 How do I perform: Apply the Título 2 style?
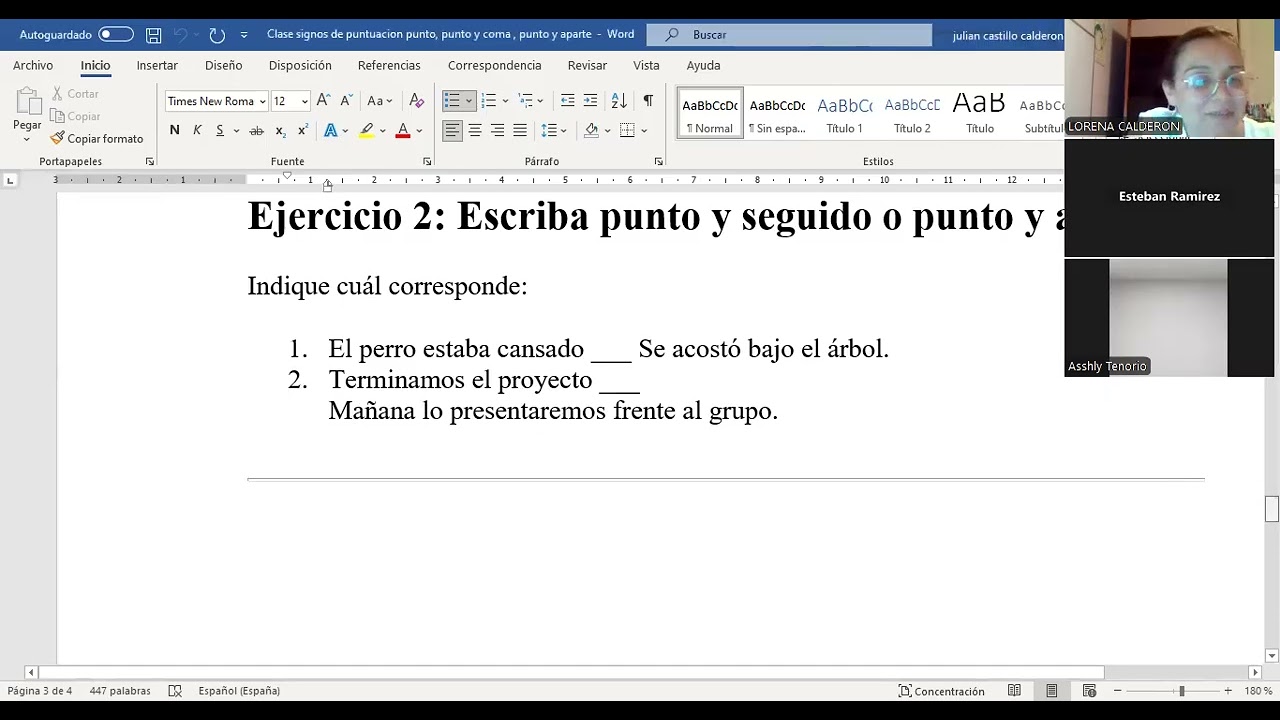pos(912,113)
